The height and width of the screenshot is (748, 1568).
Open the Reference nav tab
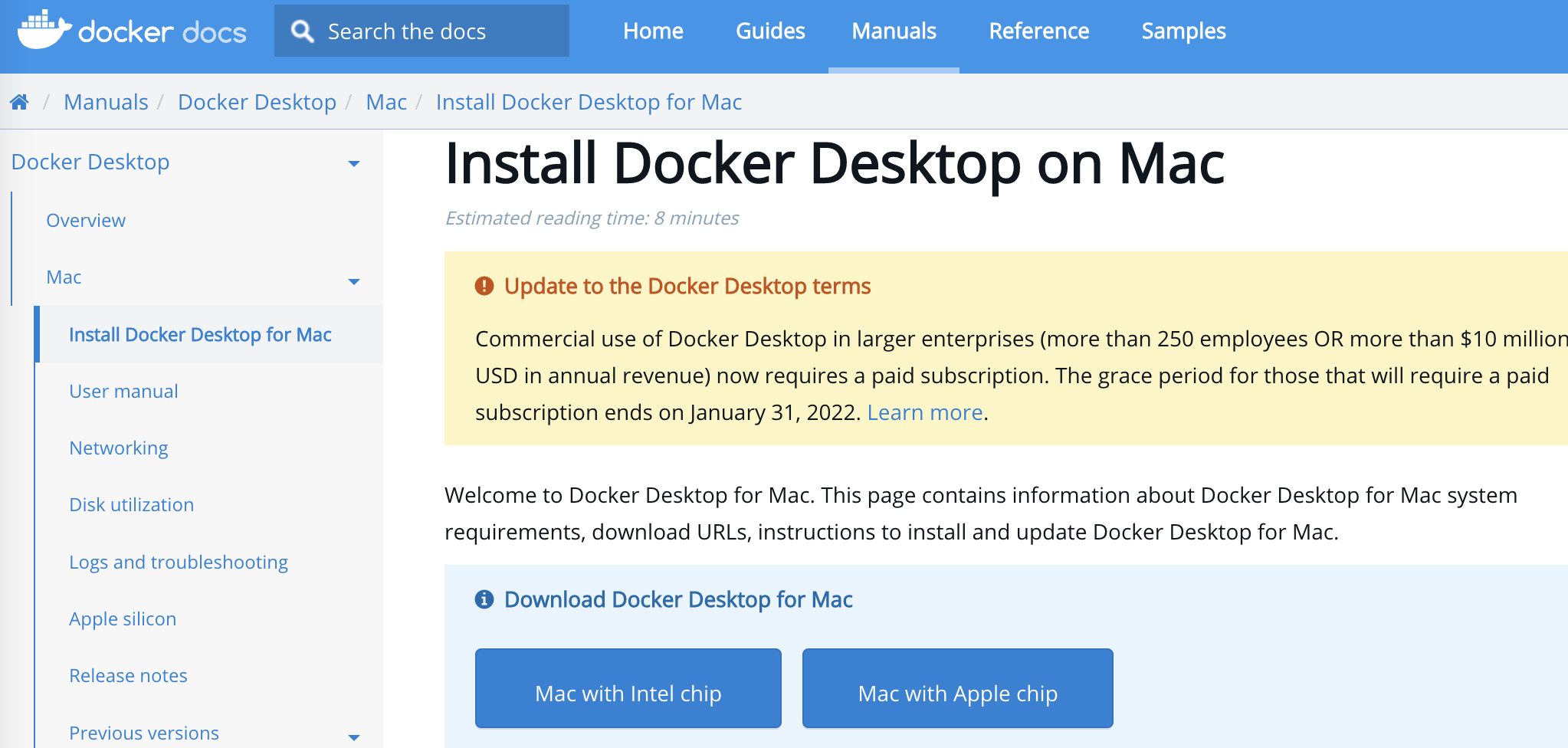tap(1038, 31)
